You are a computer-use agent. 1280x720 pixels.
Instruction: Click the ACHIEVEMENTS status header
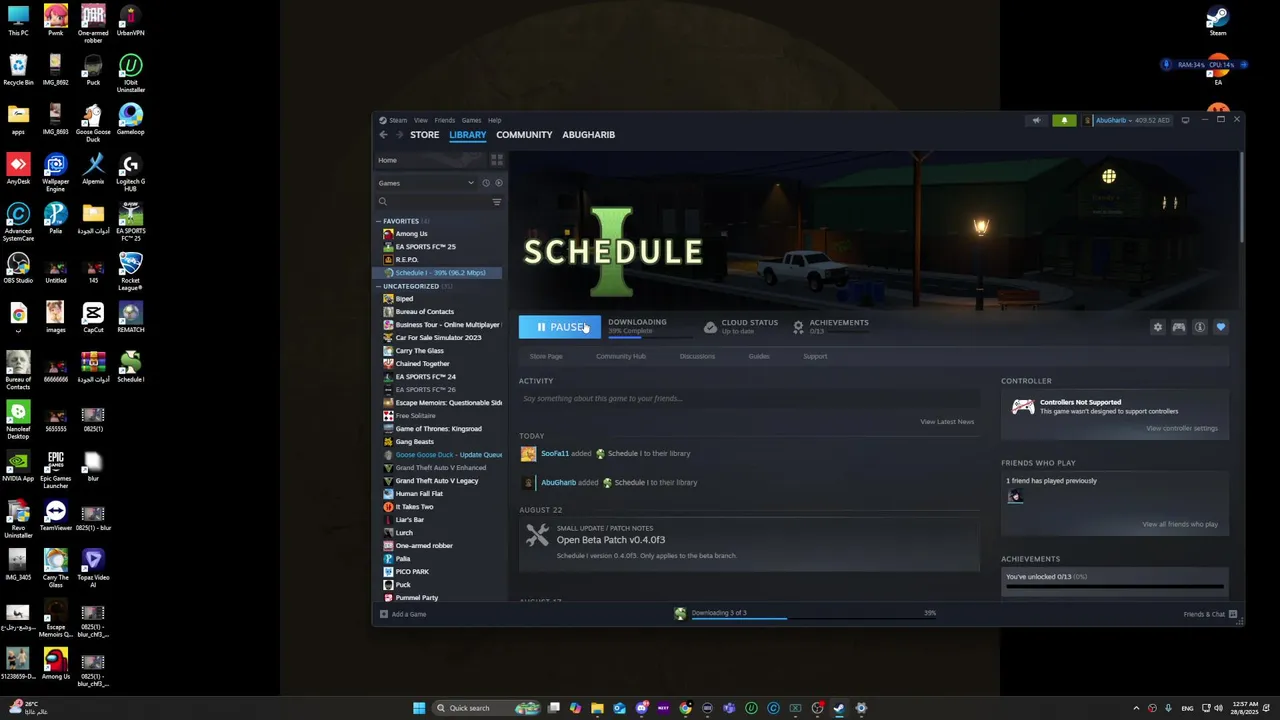pos(839,322)
